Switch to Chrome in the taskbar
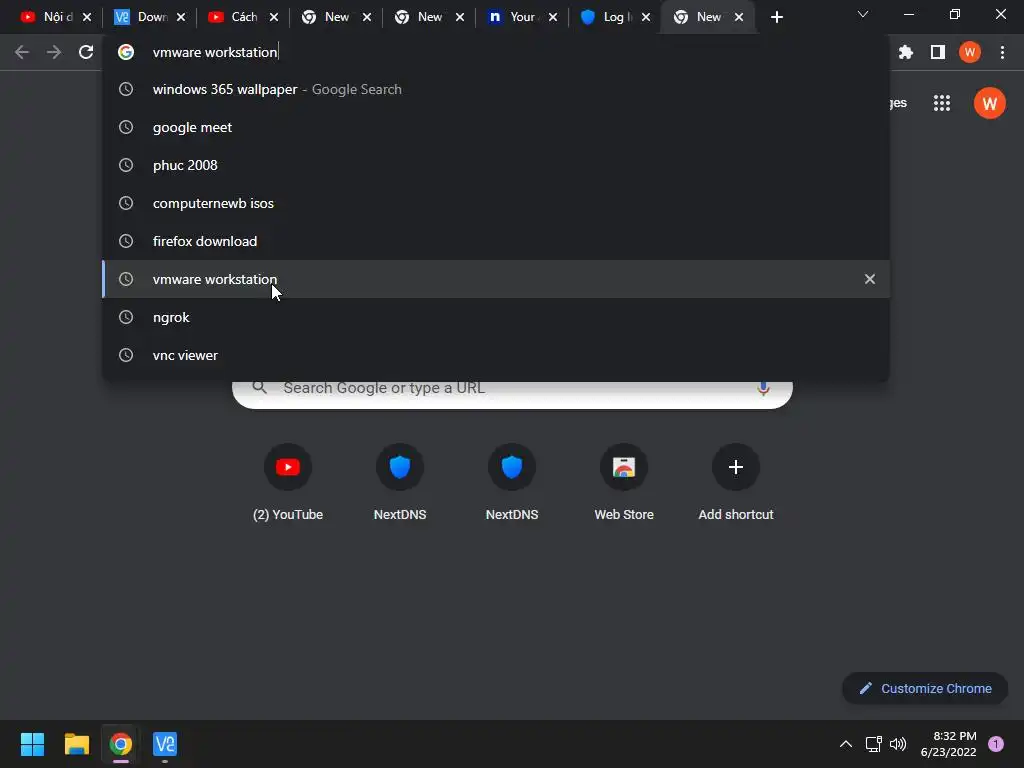 tap(121, 744)
